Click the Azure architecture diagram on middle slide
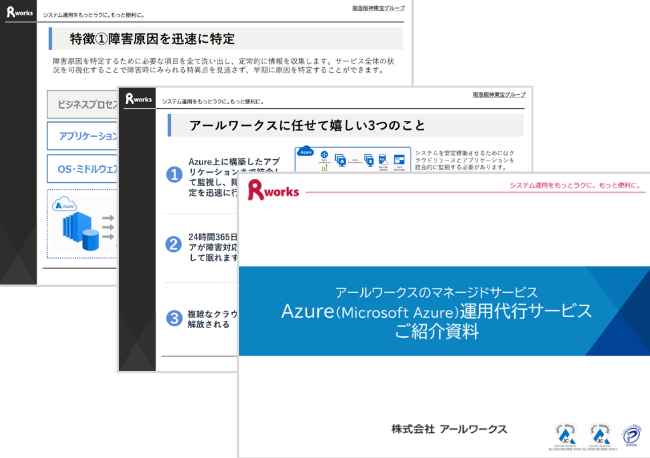 [353, 159]
